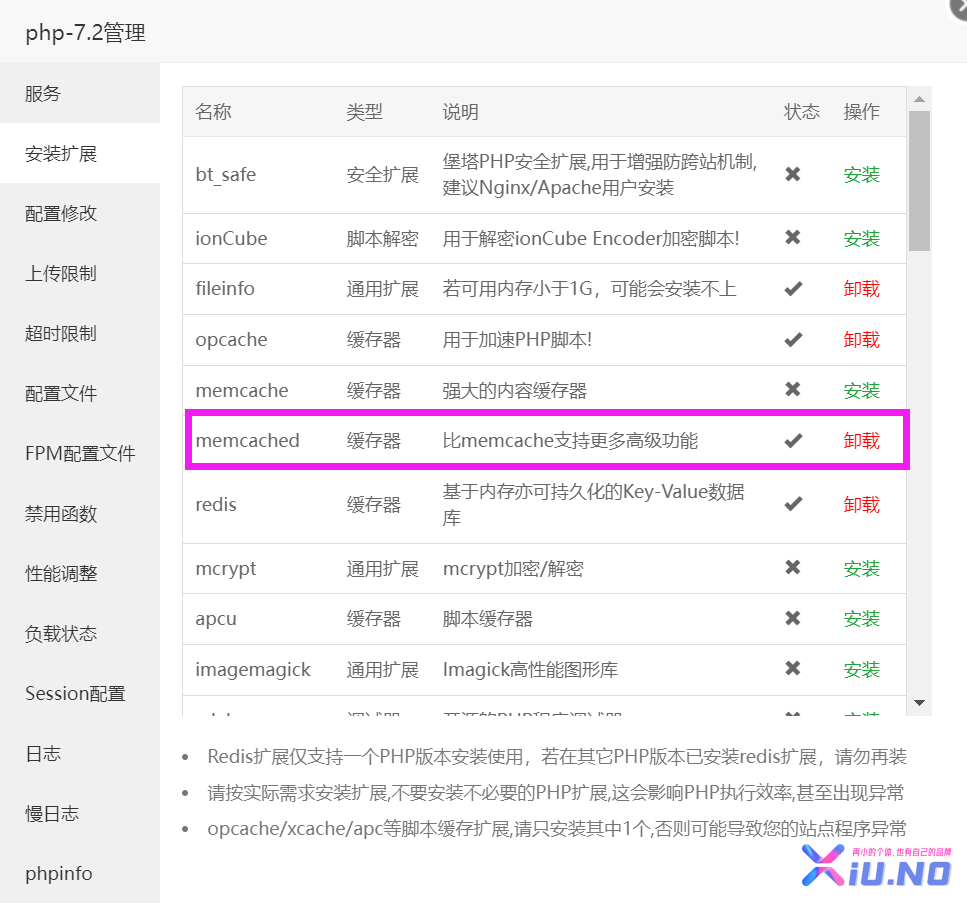Open the 配置文件 tab

(x=80, y=394)
